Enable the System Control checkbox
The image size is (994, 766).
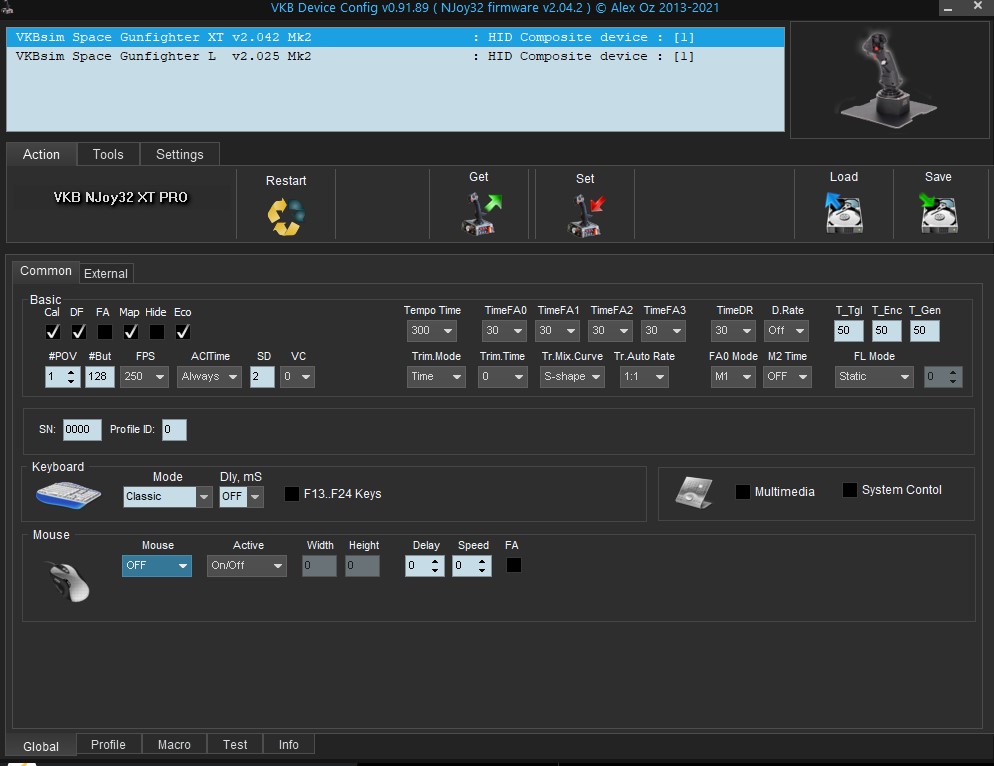[850, 490]
